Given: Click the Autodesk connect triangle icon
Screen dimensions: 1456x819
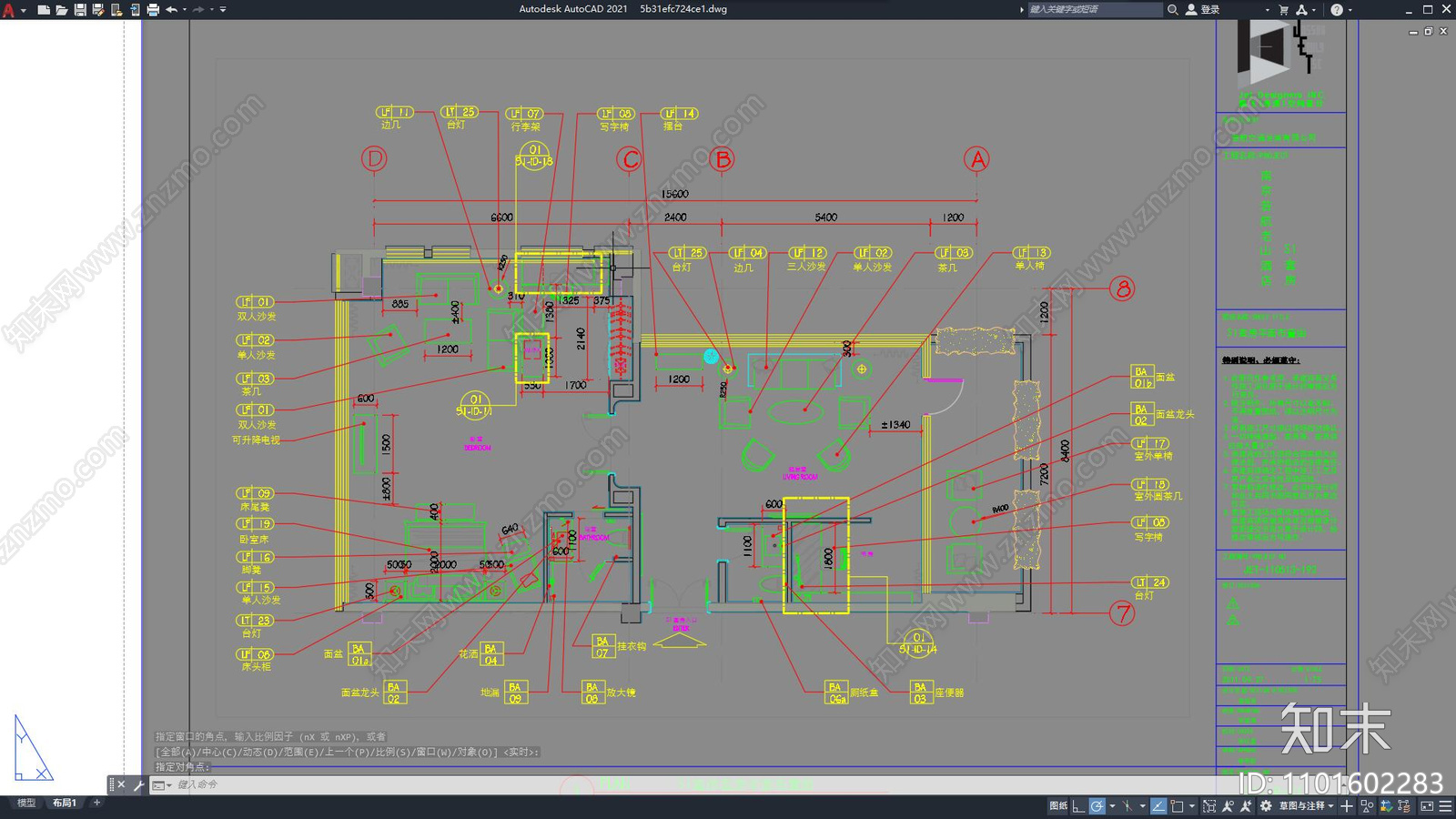Looking at the screenshot, I should click(x=1301, y=9).
